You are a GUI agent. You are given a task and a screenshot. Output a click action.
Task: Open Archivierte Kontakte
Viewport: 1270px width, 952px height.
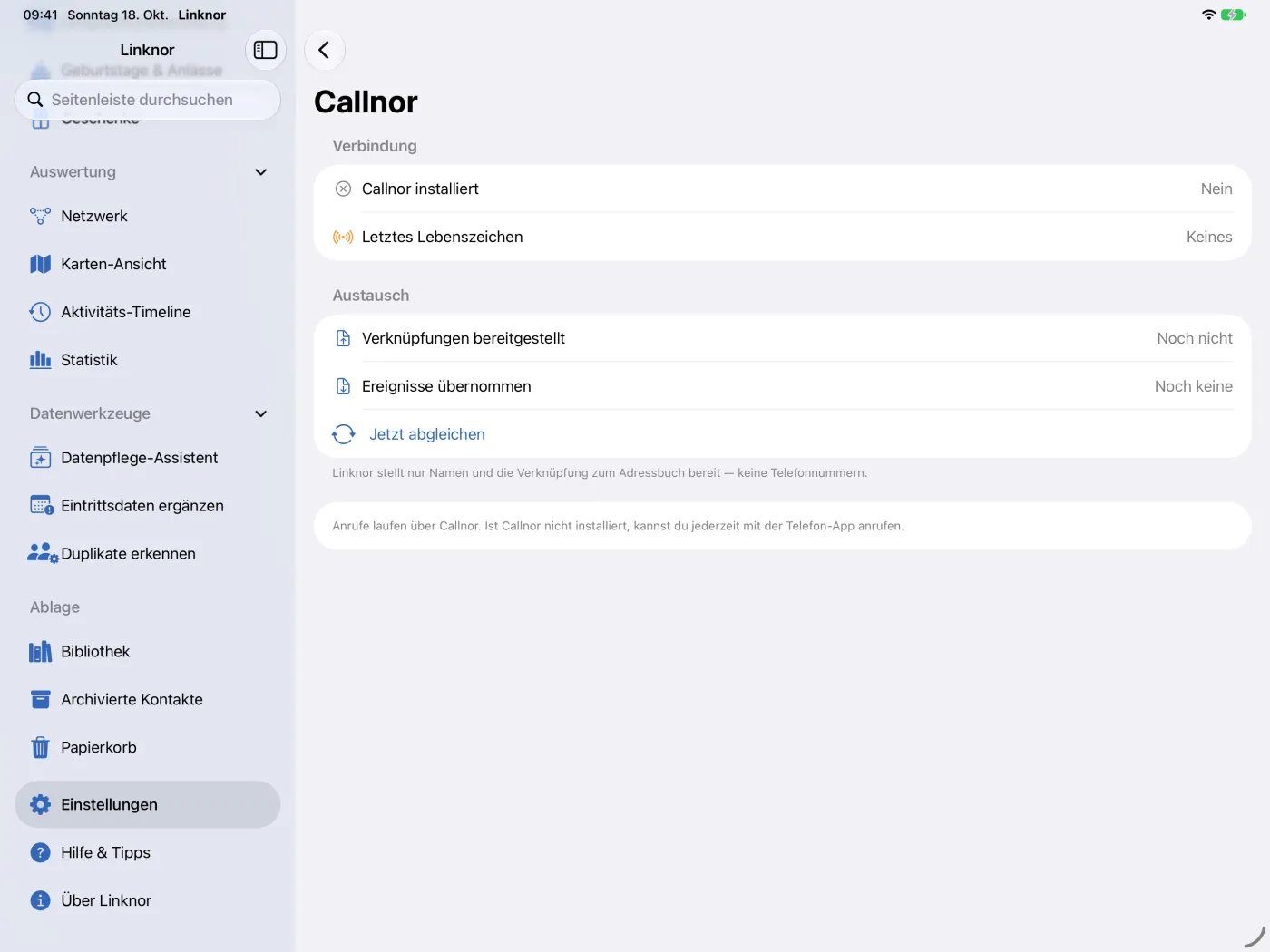[x=148, y=700]
